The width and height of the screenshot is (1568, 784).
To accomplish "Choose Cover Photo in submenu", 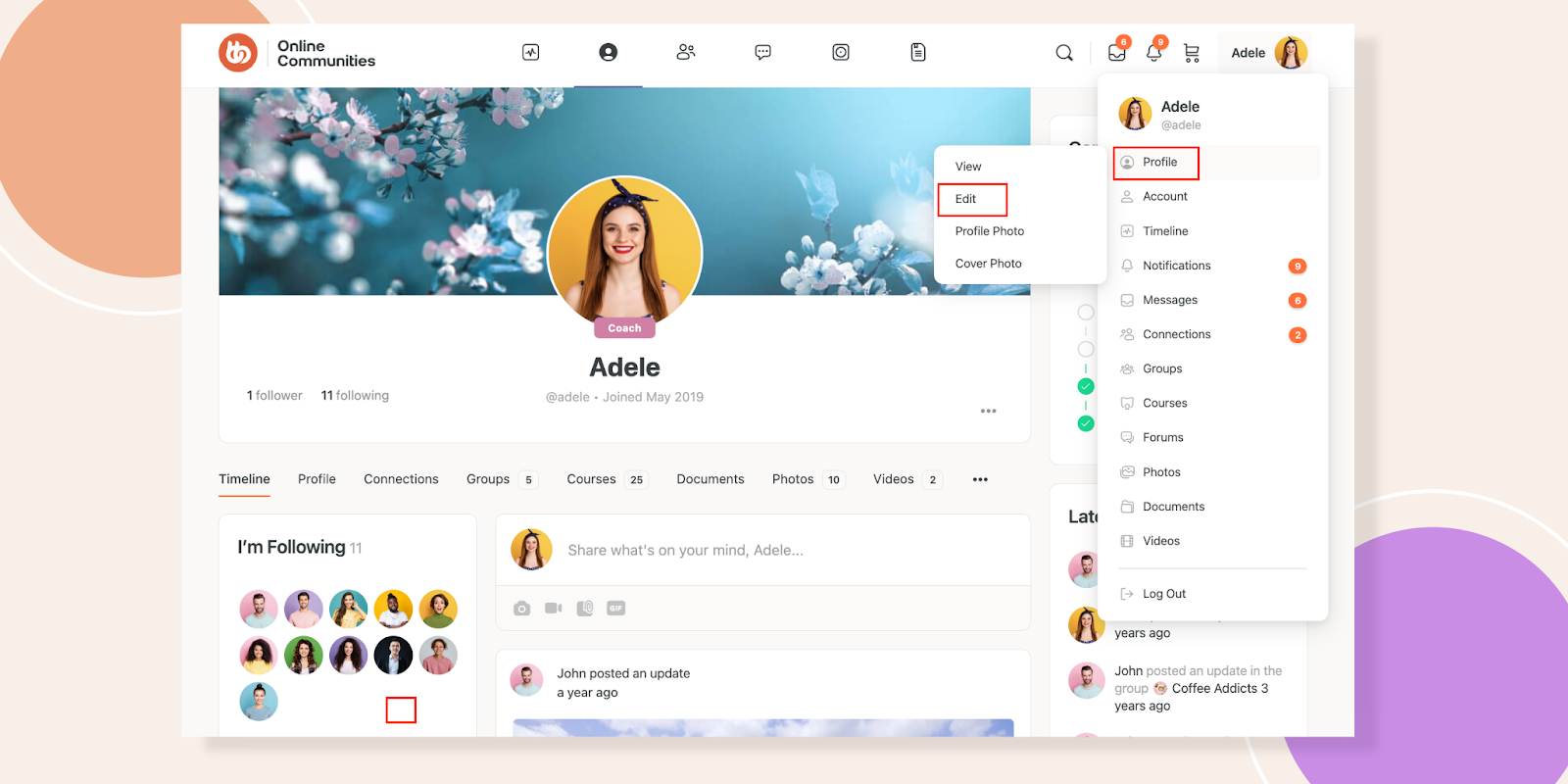I will (989, 264).
